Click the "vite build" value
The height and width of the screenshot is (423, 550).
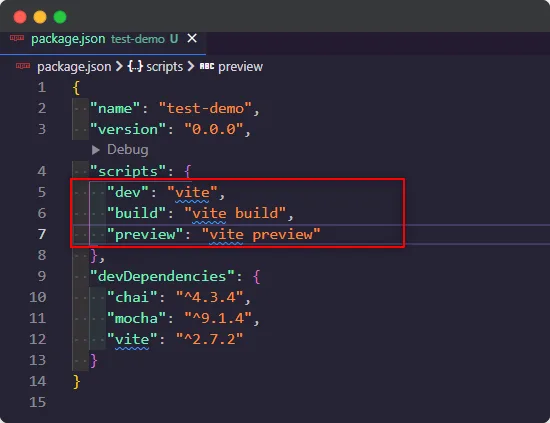pos(235,213)
